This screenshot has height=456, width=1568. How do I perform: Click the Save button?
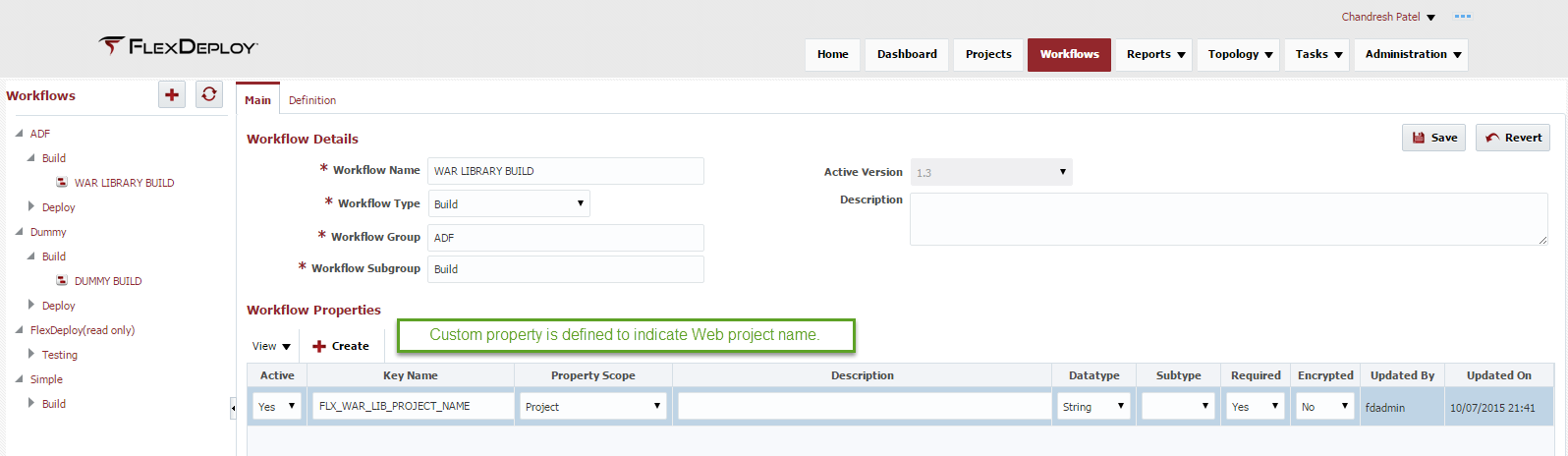tap(1433, 138)
